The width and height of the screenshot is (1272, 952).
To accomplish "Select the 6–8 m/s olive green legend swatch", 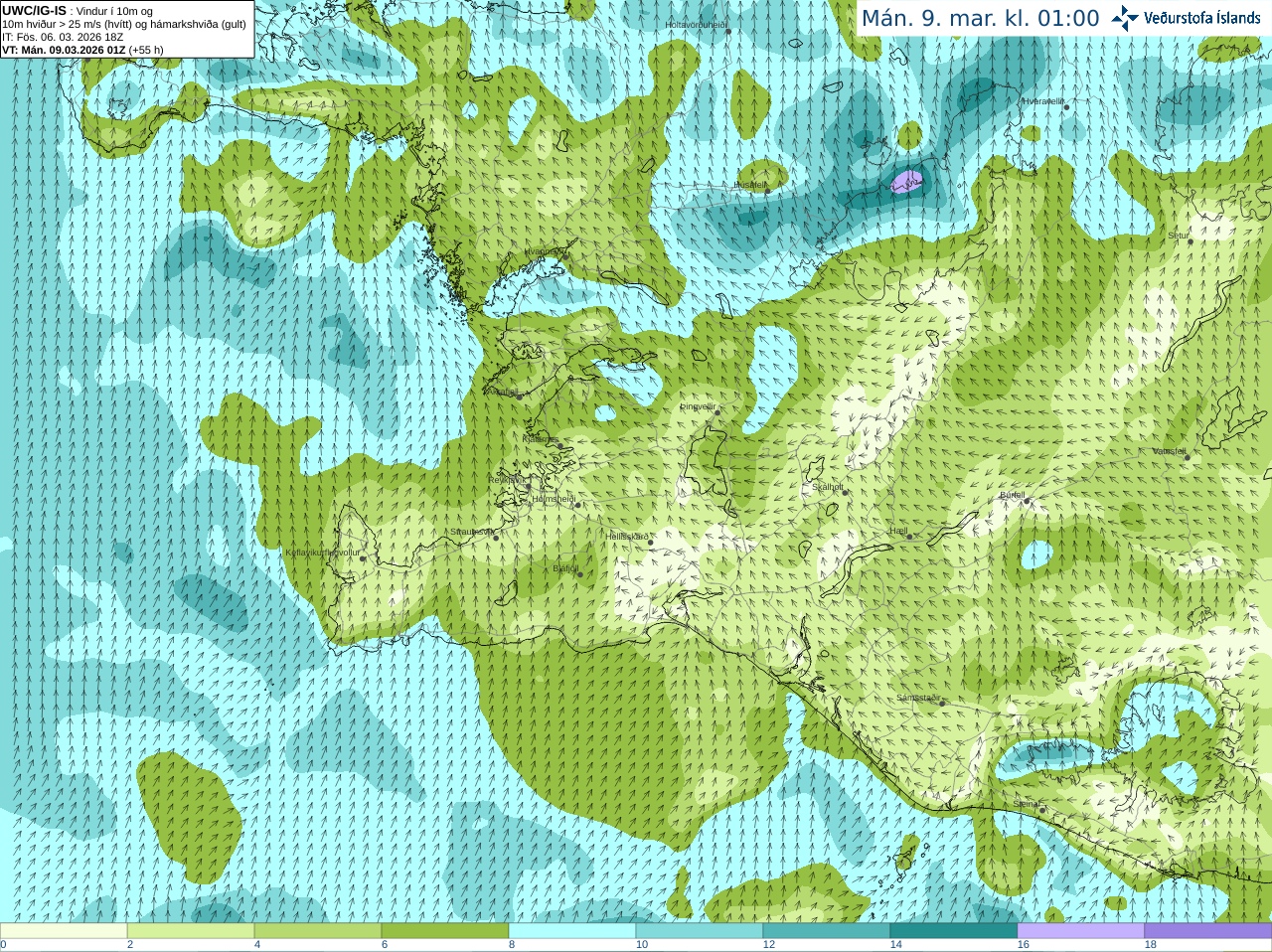I will (445, 931).
